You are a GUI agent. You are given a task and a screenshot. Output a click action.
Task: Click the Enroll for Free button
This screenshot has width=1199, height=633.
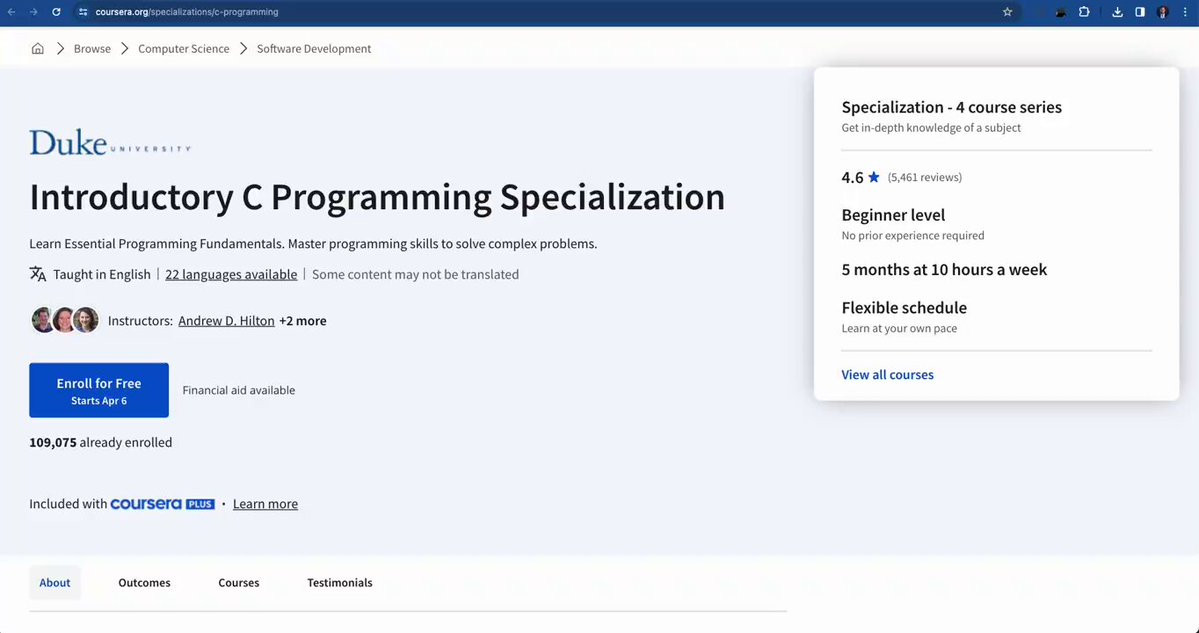[99, 390]
